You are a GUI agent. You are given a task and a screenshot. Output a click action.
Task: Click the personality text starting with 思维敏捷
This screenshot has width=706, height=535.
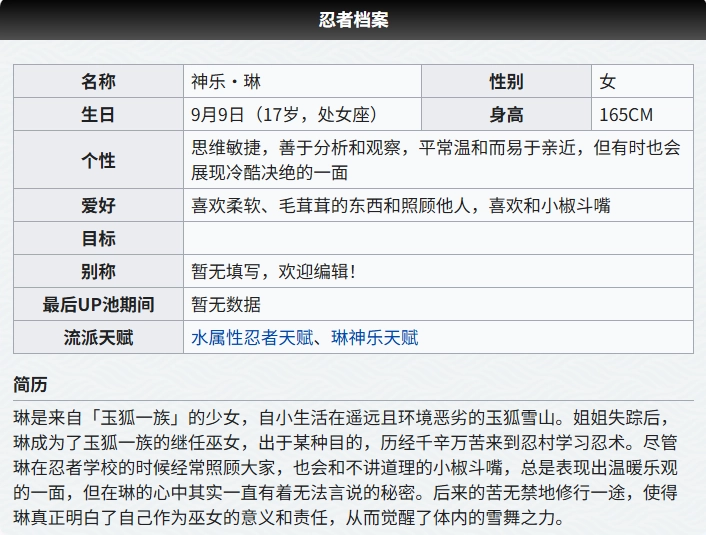click(x=436, y=160)
